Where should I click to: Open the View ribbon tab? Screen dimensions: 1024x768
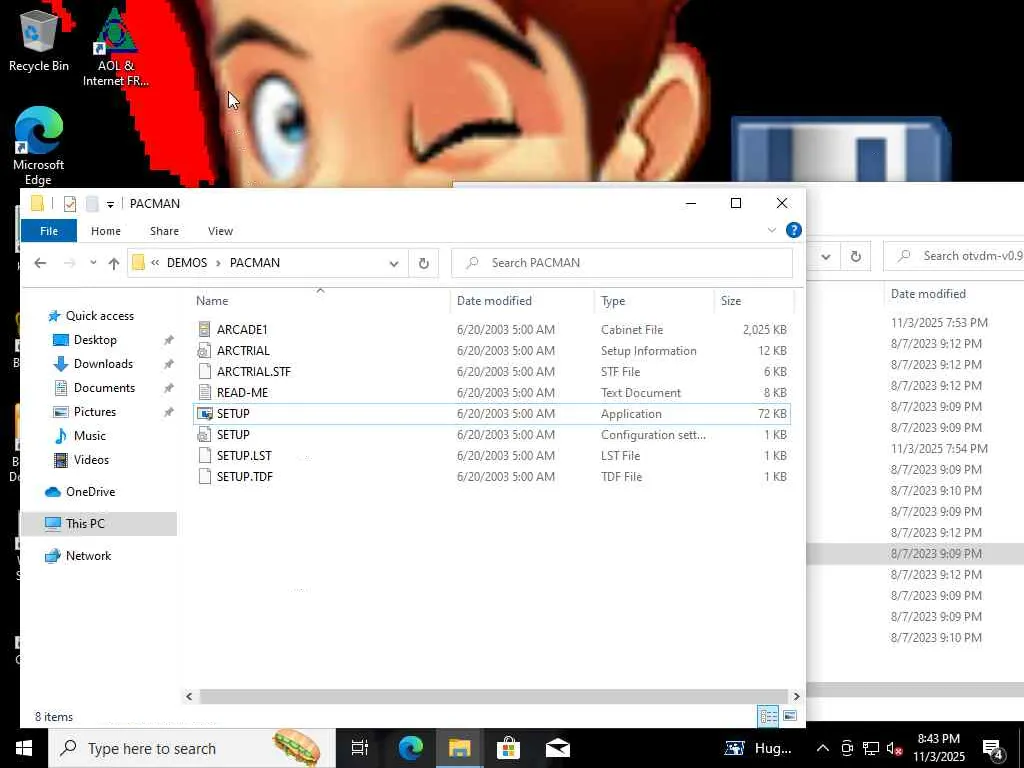point(220,231)
